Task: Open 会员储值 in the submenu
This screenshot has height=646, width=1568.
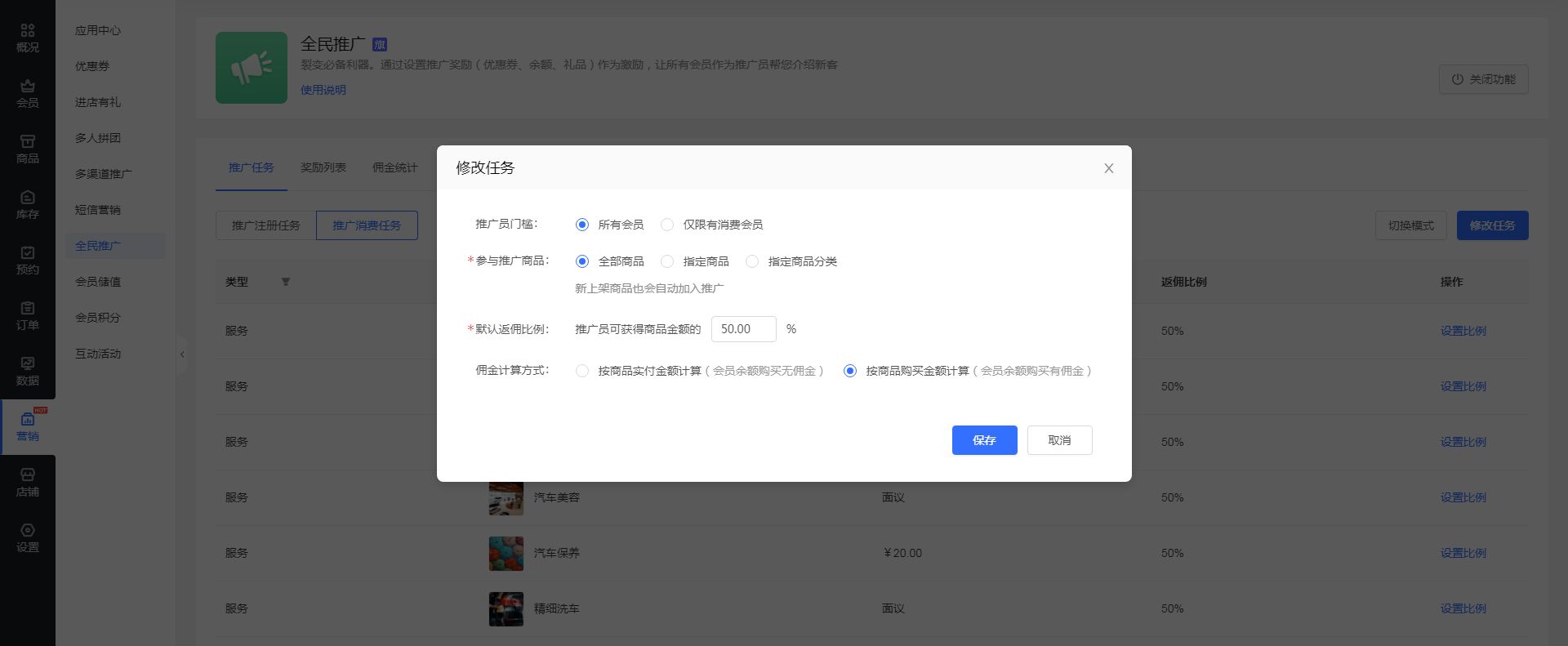Action: 98,282
